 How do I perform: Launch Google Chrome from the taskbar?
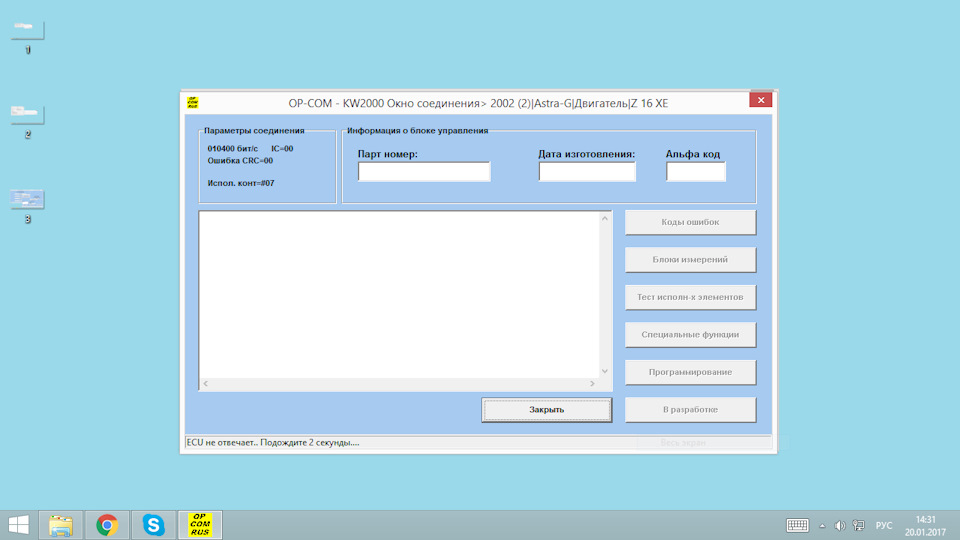107,524
